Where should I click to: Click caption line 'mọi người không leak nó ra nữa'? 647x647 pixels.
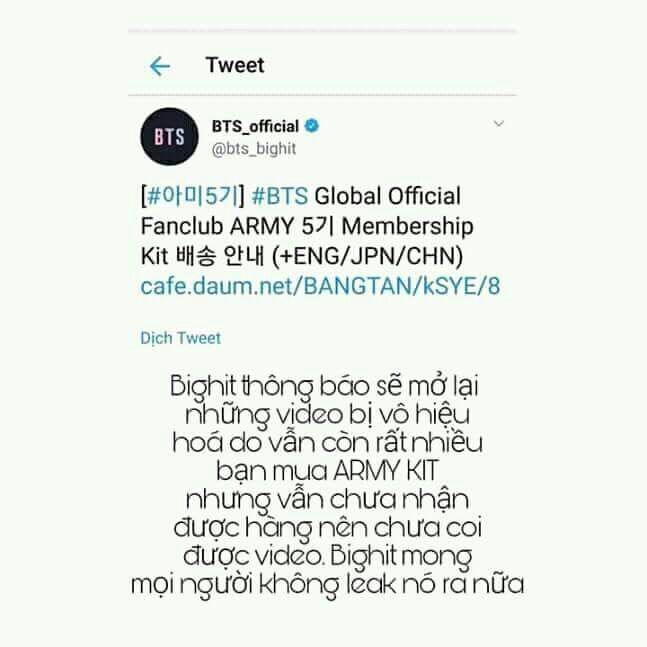pos(328,585)
